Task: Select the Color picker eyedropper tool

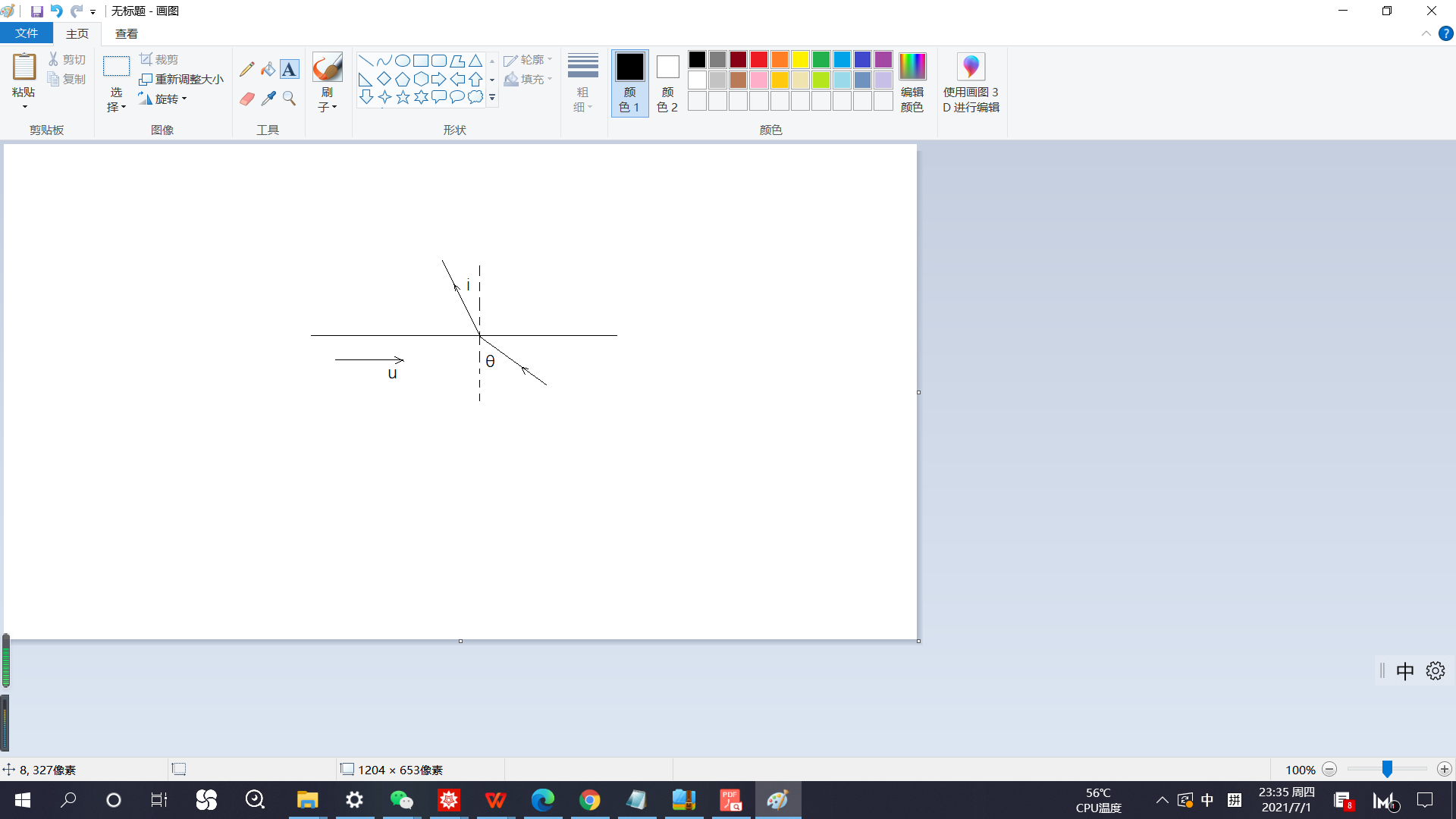Action: [x=268, y=99]
